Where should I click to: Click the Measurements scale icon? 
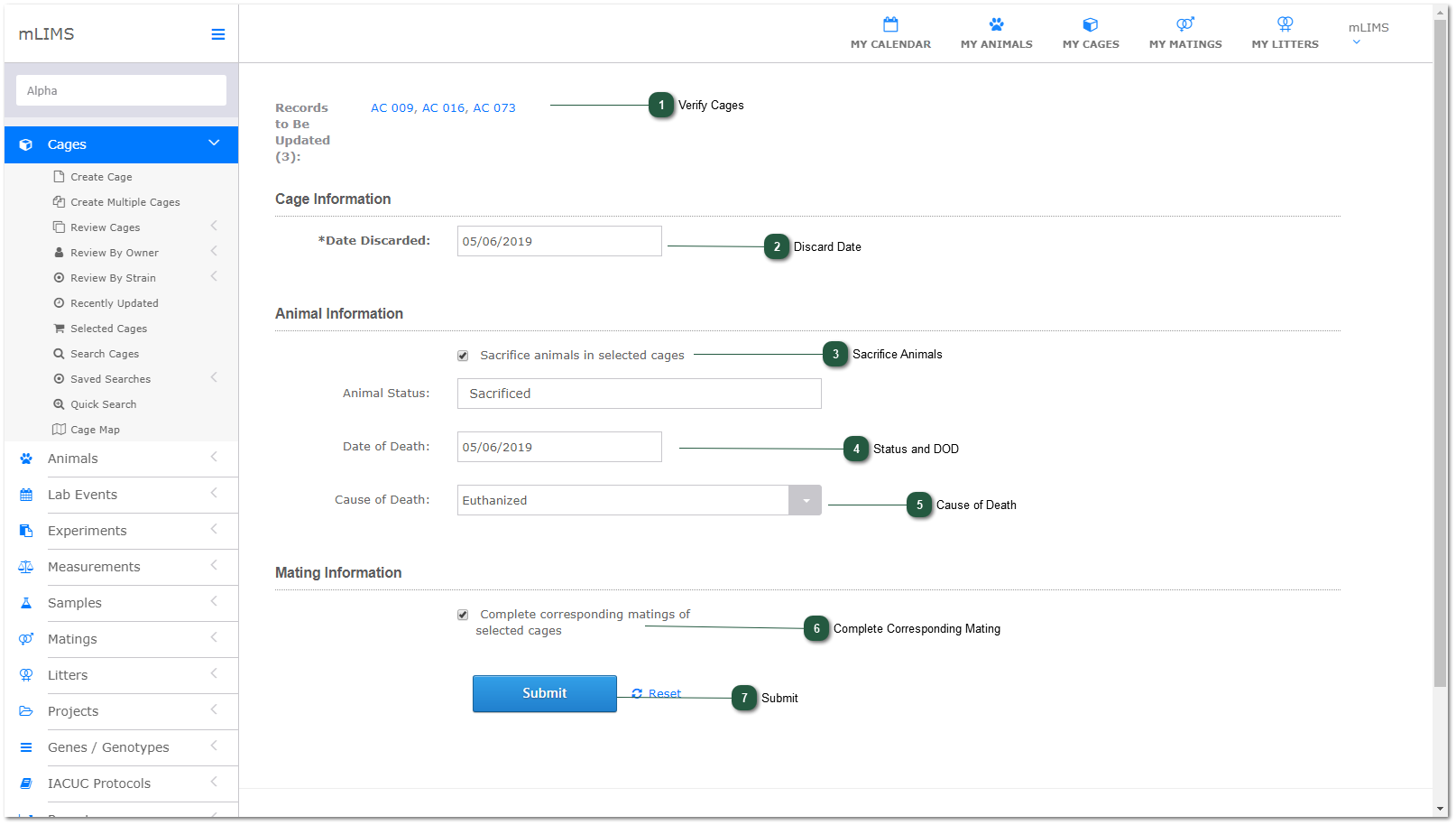tap(26, 567)
